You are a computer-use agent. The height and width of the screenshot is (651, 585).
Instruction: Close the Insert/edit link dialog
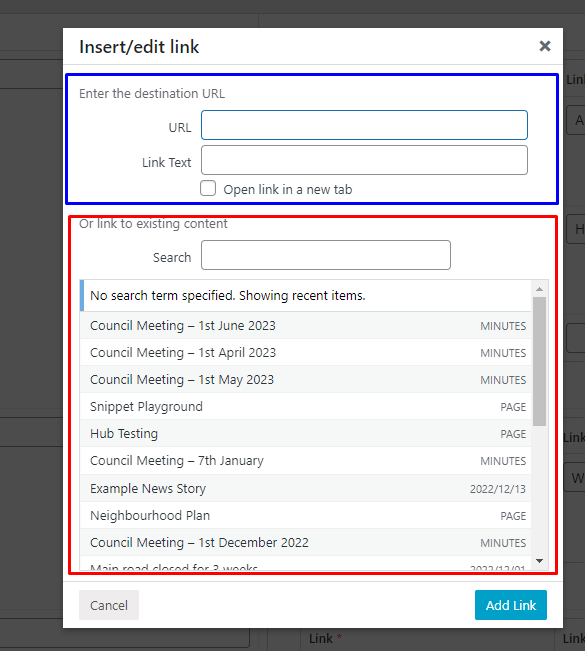(x=545, y=46)
